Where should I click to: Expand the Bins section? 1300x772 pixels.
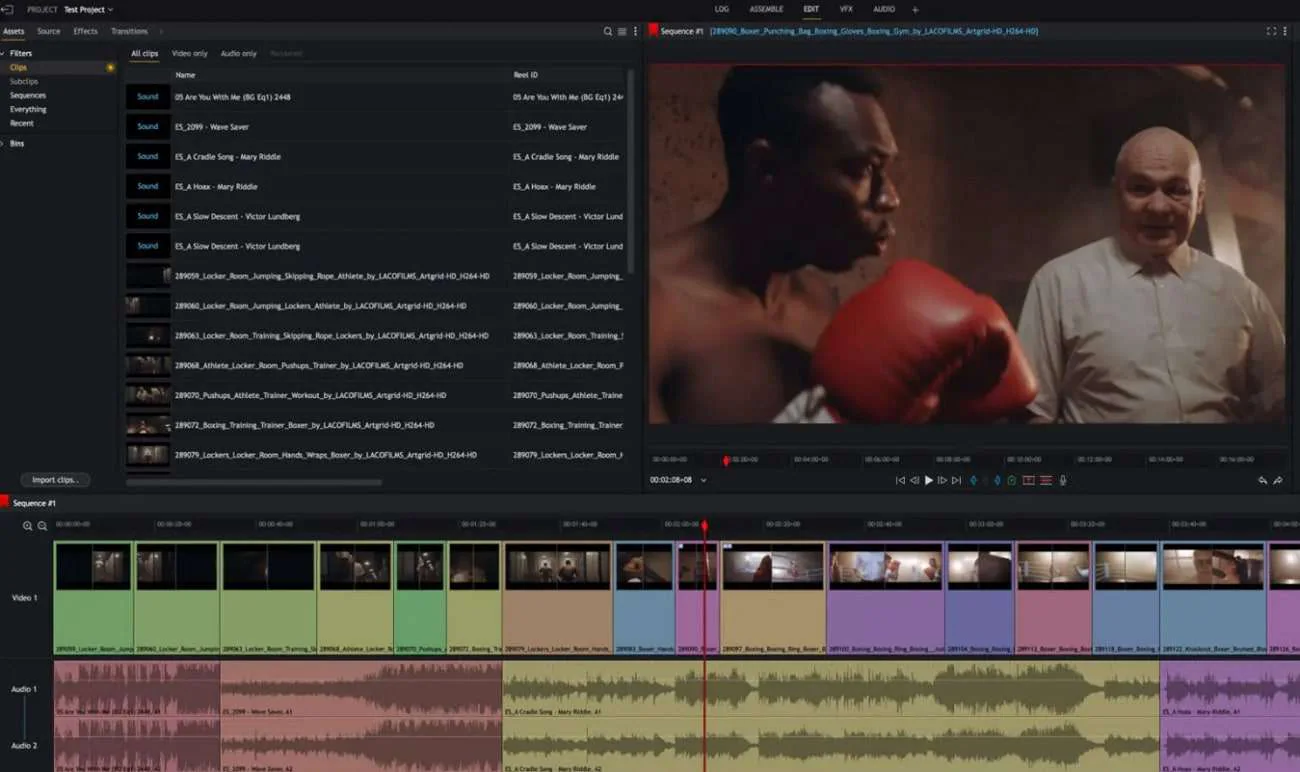point(3,143)
